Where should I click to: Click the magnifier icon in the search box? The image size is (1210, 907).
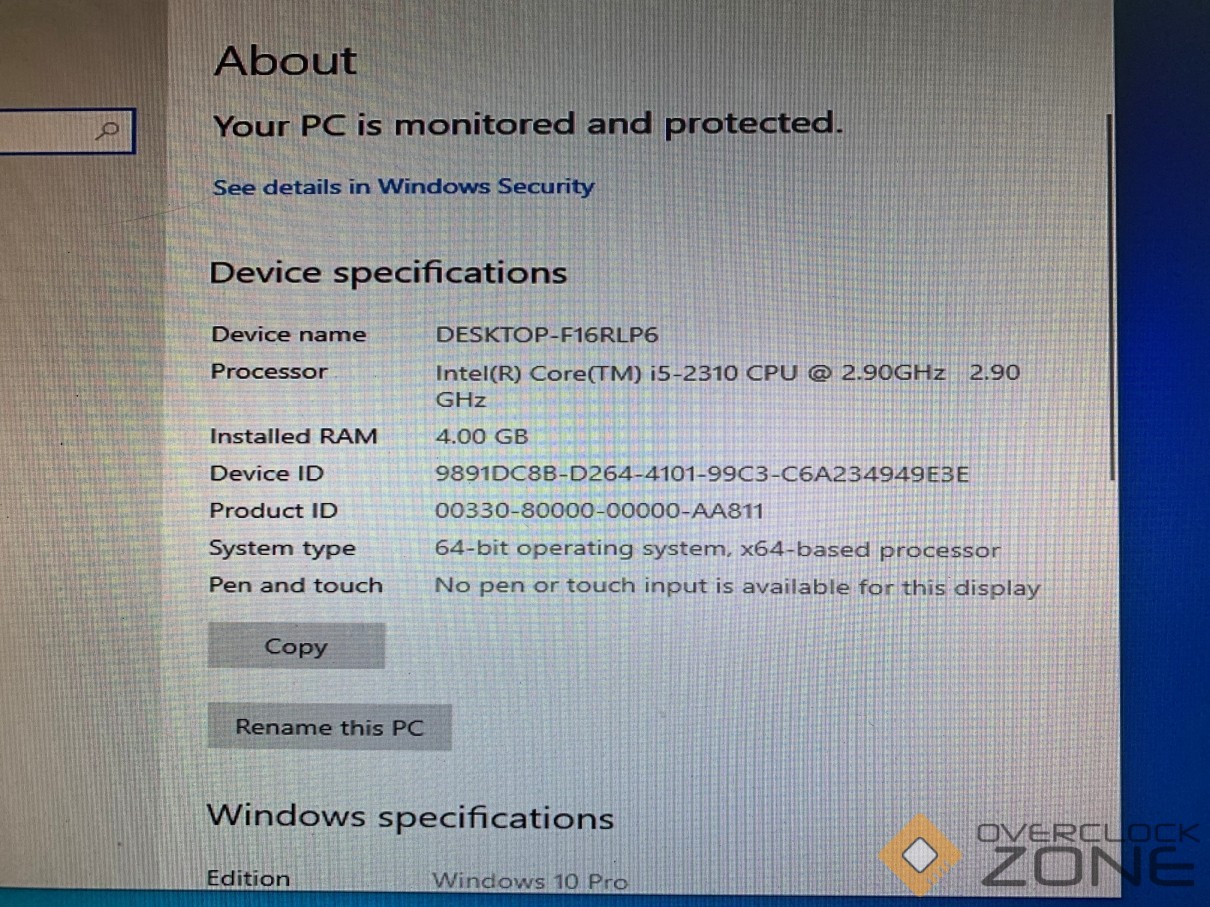pos(109,130)
